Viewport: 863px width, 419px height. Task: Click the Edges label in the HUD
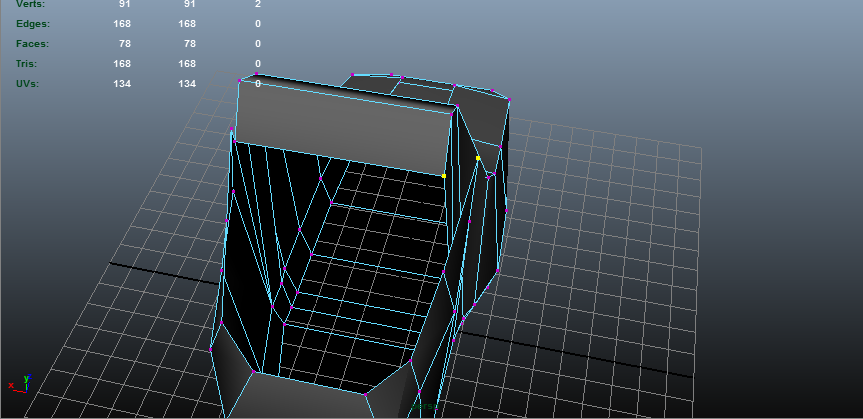coord(33,24)
